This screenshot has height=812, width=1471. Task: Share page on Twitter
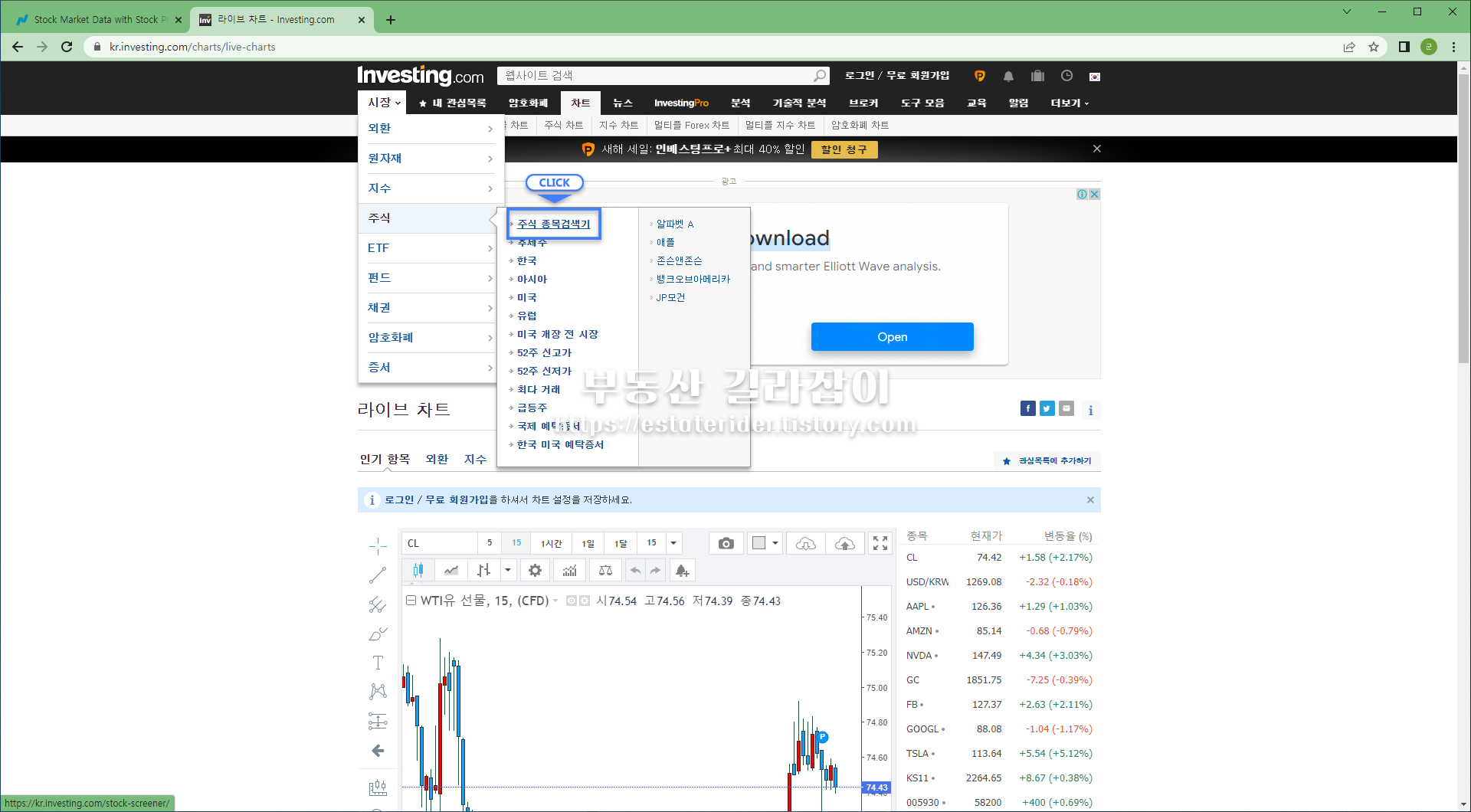tap(1047, 408)
